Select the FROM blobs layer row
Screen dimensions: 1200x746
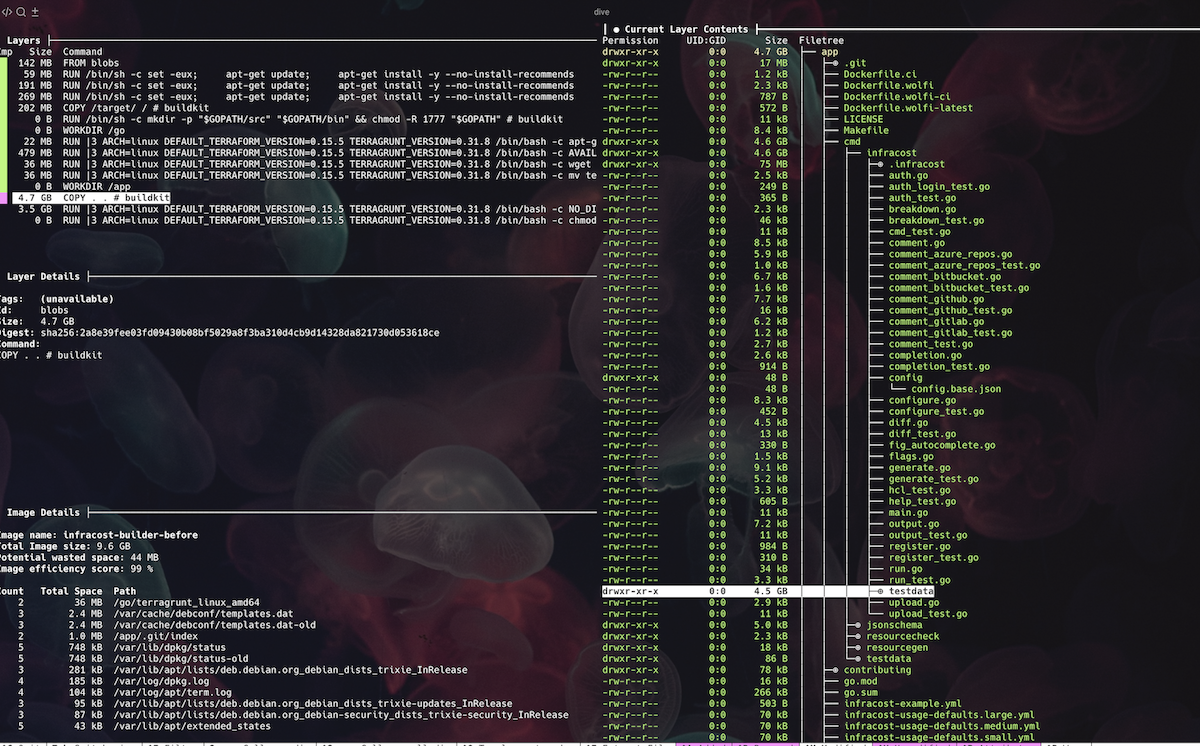tap(300, 63)
